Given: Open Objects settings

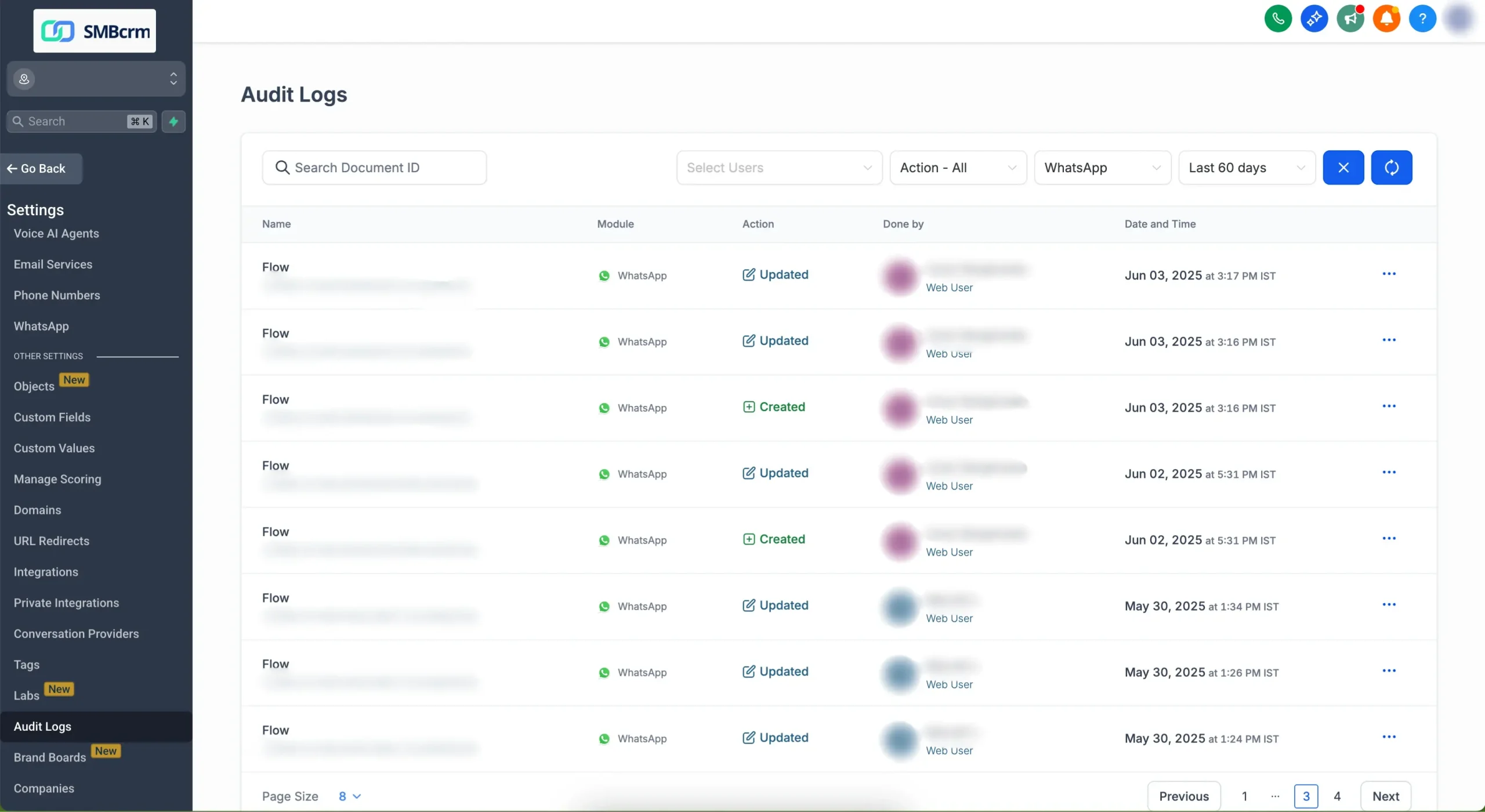Looking at the screenshot, I should click(x=34, y=386).
